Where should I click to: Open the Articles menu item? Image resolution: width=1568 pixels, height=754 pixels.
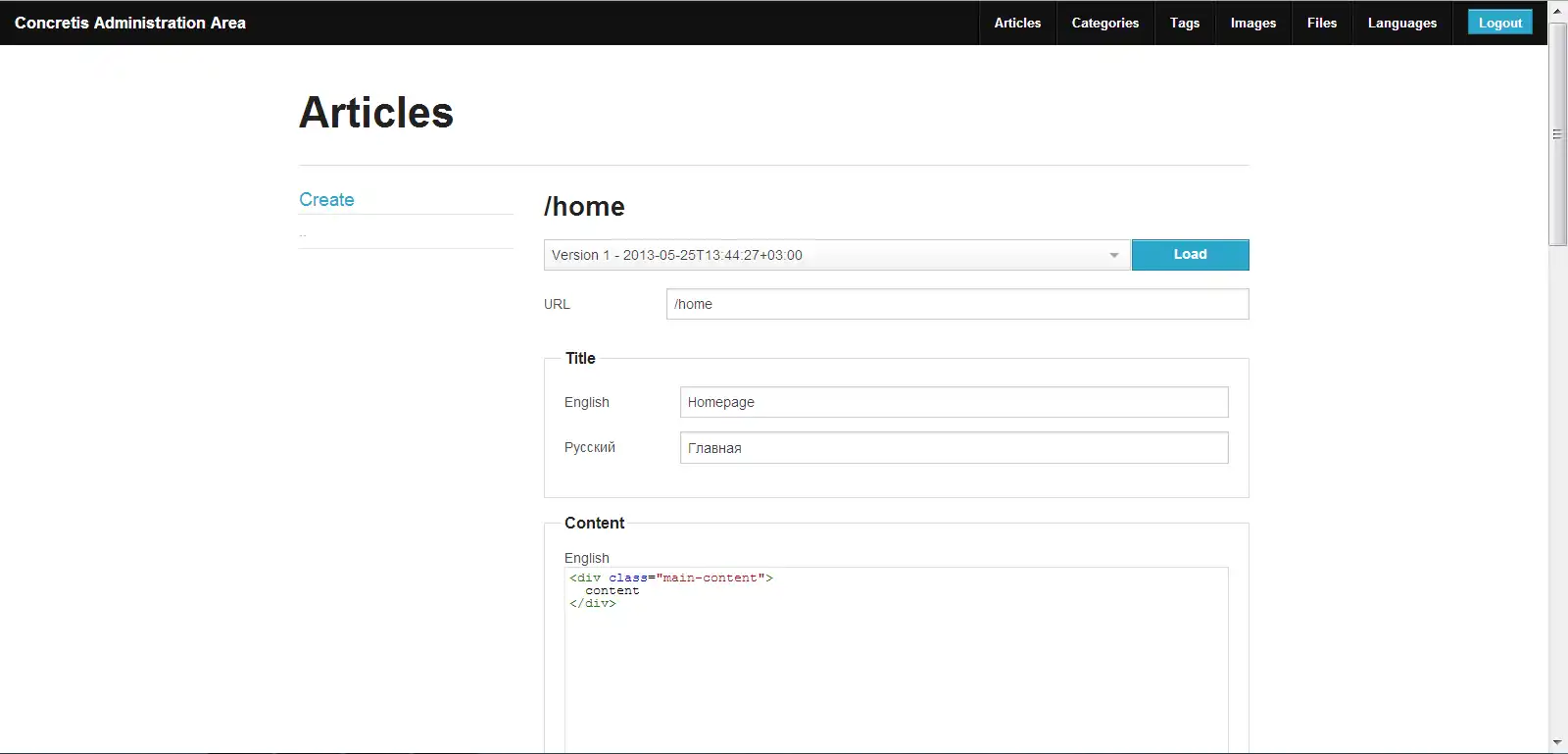tap(1017, 23)
